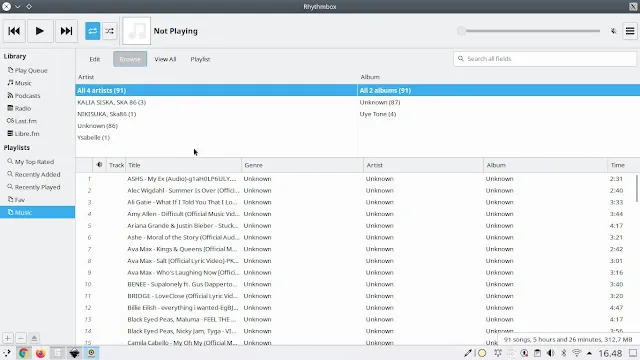The image size is (640, 360).
Task: Open Podcasts in the sidebar
Action: tap(38, 96)
